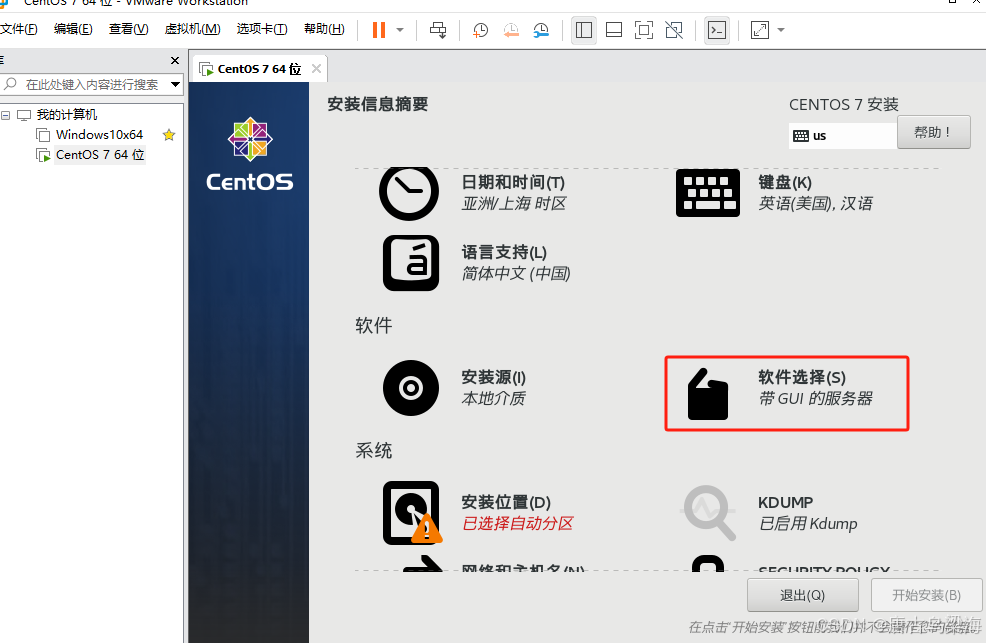
Task: Open the 安装源(I) disc icon
Action: (411, 388)
